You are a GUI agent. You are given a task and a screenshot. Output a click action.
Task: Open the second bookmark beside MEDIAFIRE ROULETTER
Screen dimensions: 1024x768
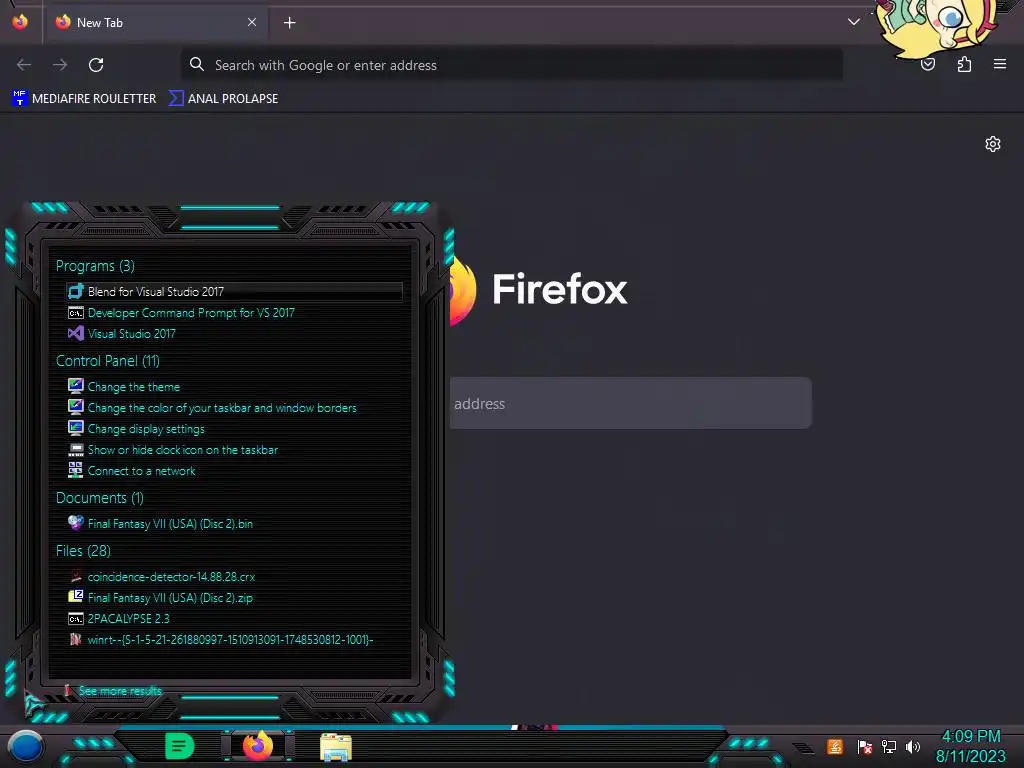pos(223,99)
